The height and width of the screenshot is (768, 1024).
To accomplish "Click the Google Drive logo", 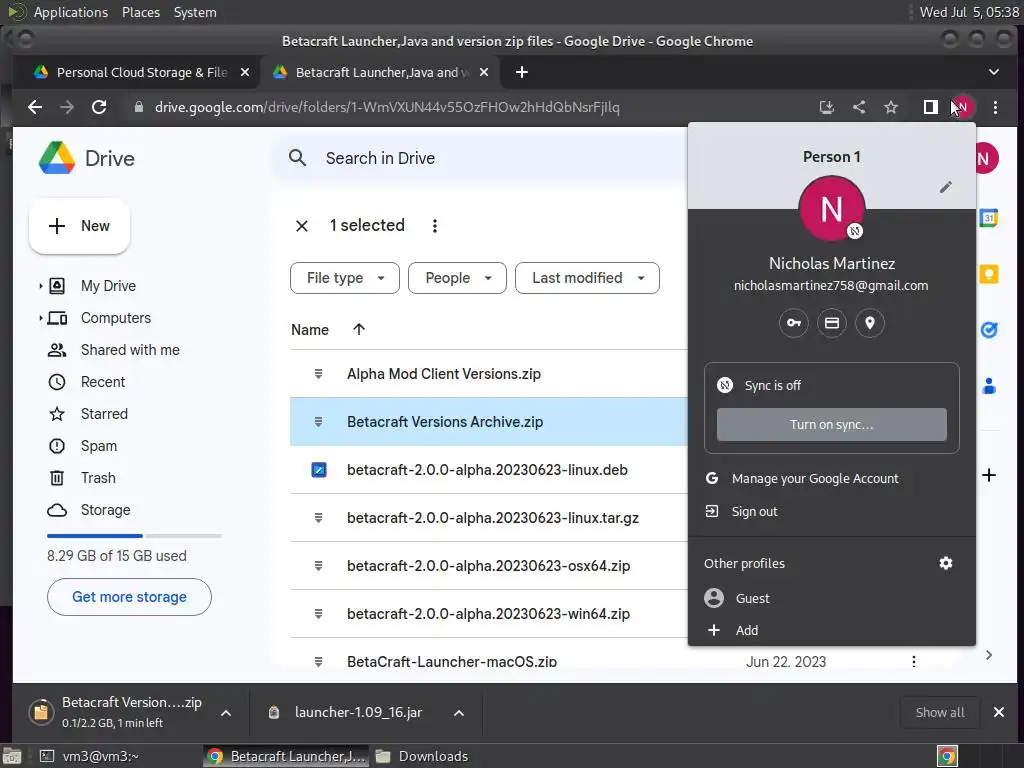I will [57, 158].
